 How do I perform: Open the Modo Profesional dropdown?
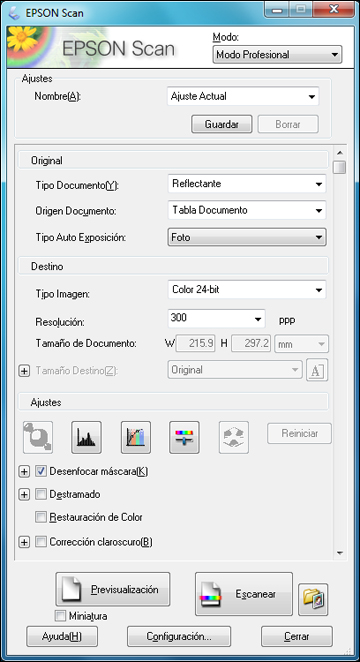(x=277, y=54)
